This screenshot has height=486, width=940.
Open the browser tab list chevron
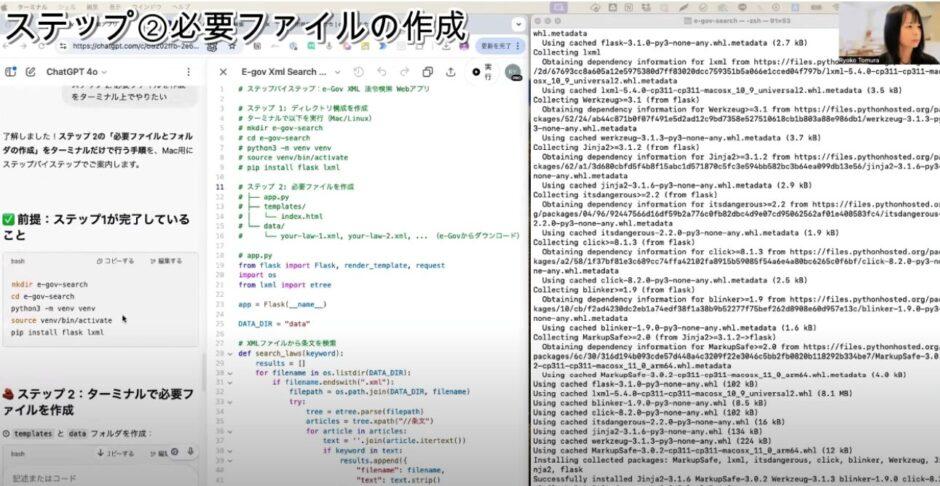point(519,25)
